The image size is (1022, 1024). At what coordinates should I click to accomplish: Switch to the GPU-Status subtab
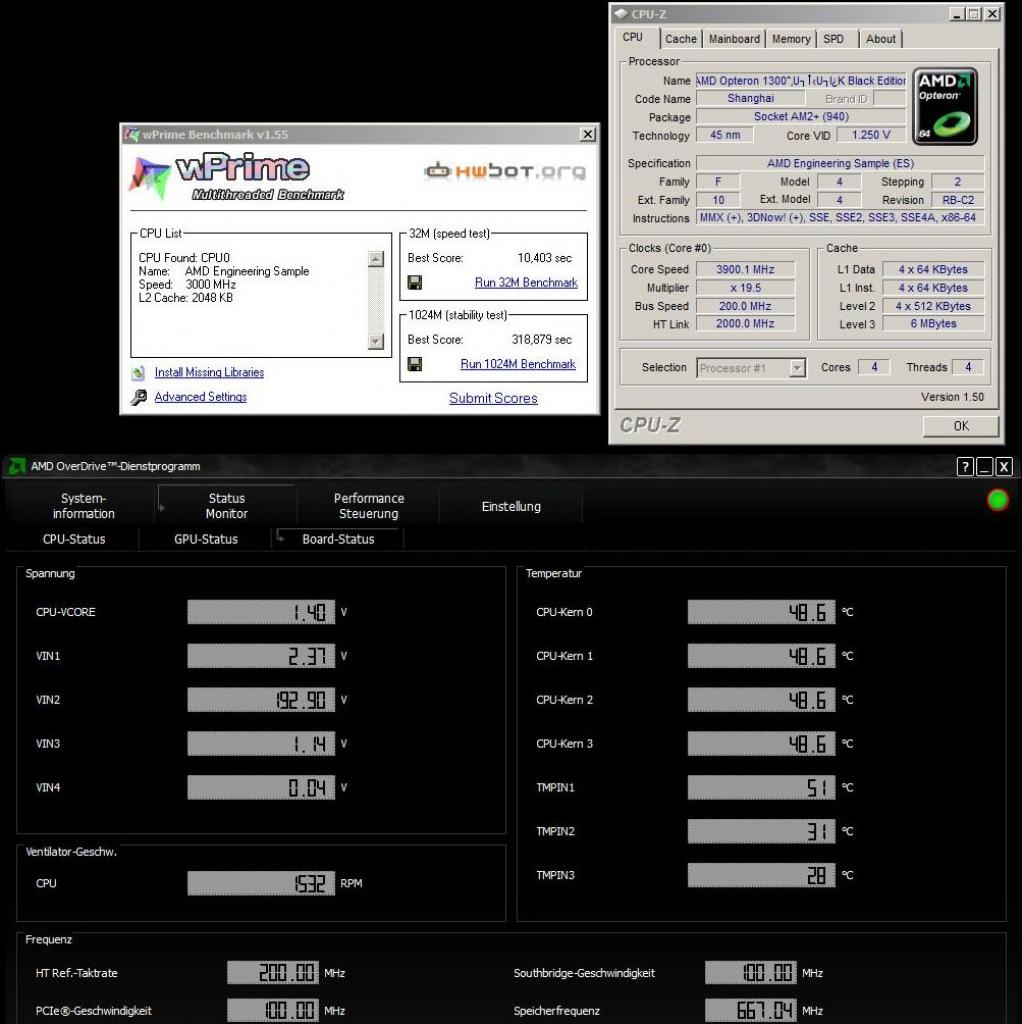coord(206,539)
